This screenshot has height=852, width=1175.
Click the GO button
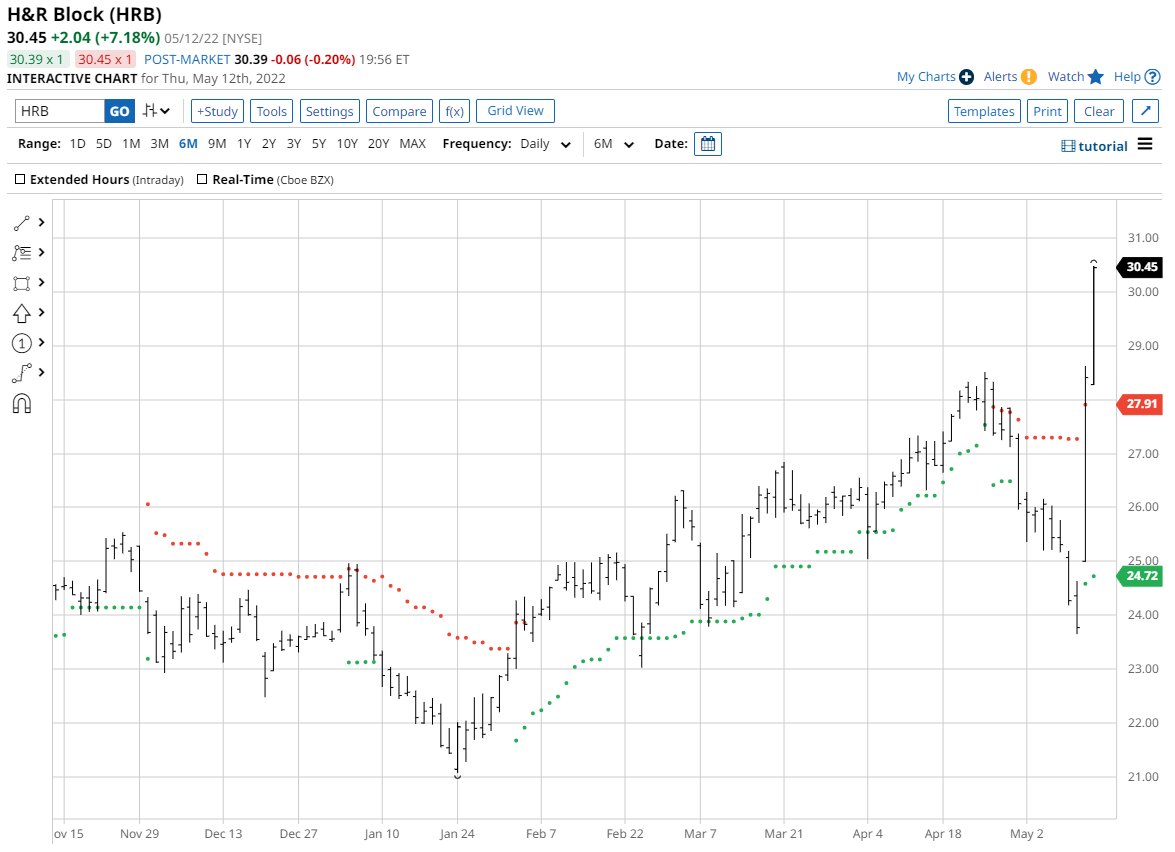[x=119, y=111]
